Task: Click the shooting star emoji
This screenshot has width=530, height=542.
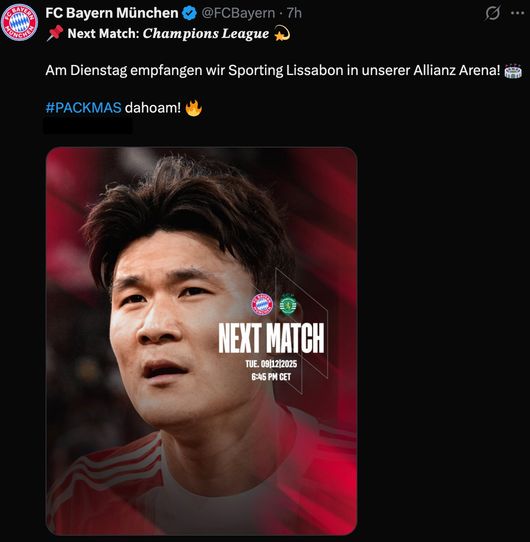Action: (282, 33)
